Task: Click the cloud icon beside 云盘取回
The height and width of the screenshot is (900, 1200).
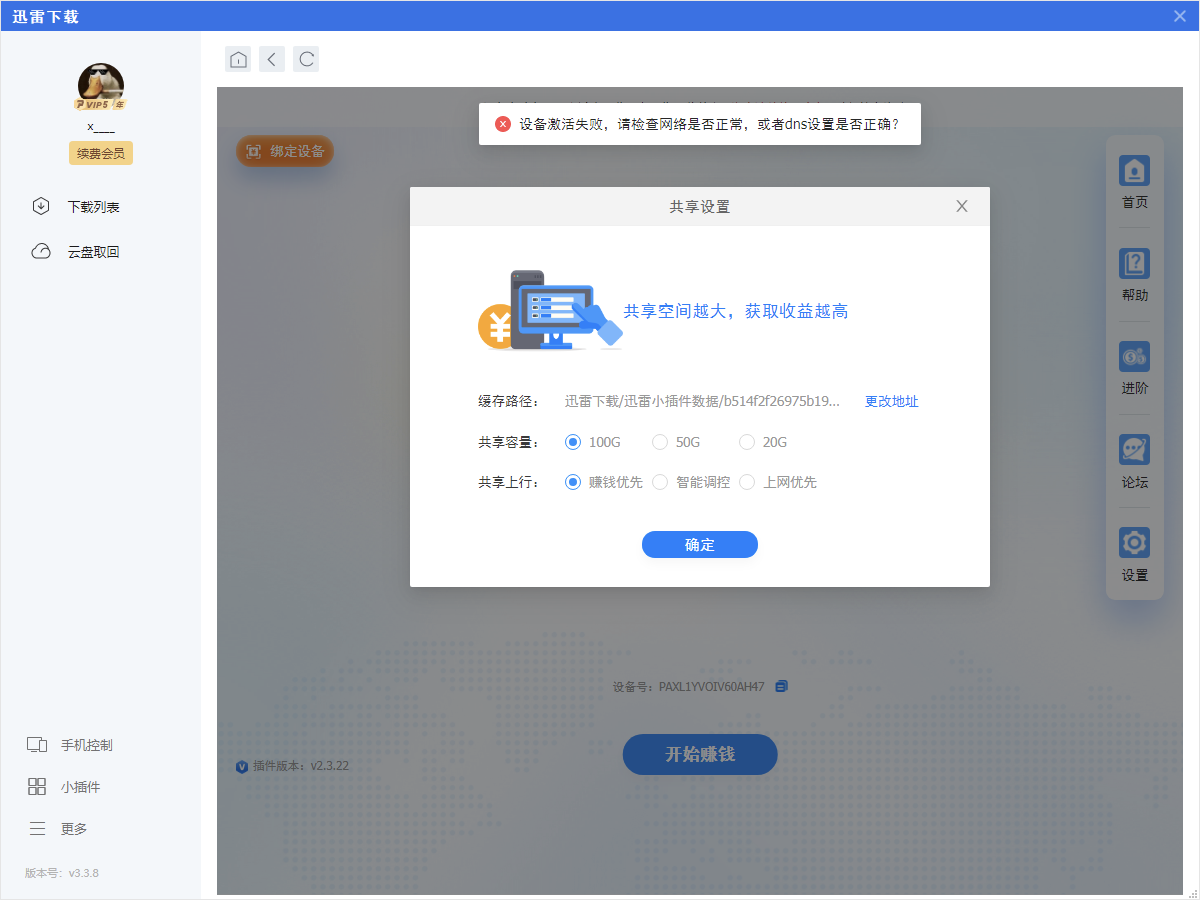Action: click(x=41, y=252)
